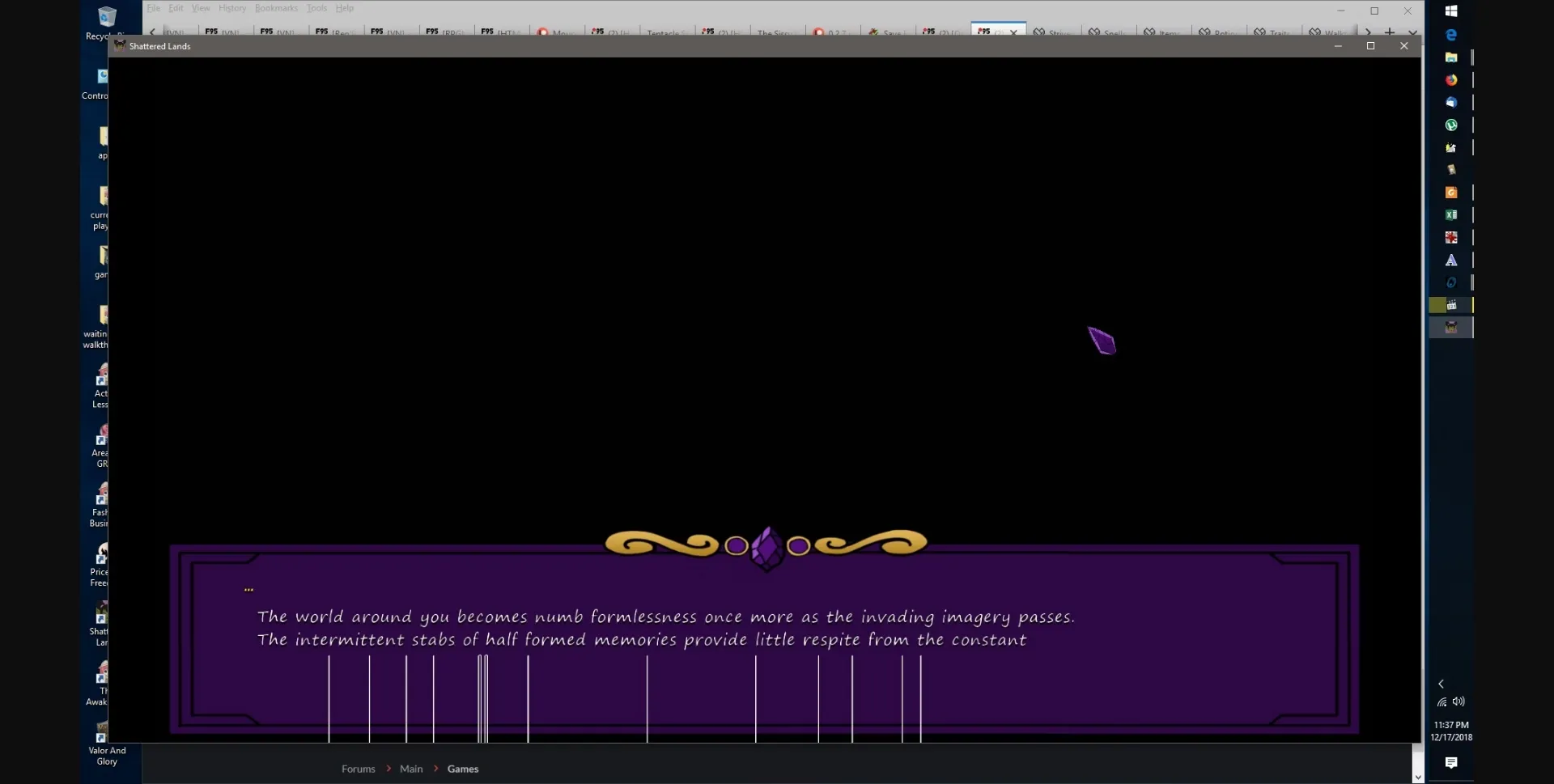The width and height of the screenshot is (1554, 784).
Task: Launch Microsoft Edge from the taskbar
Action: pyautogui.click(x=1451, y=35)
